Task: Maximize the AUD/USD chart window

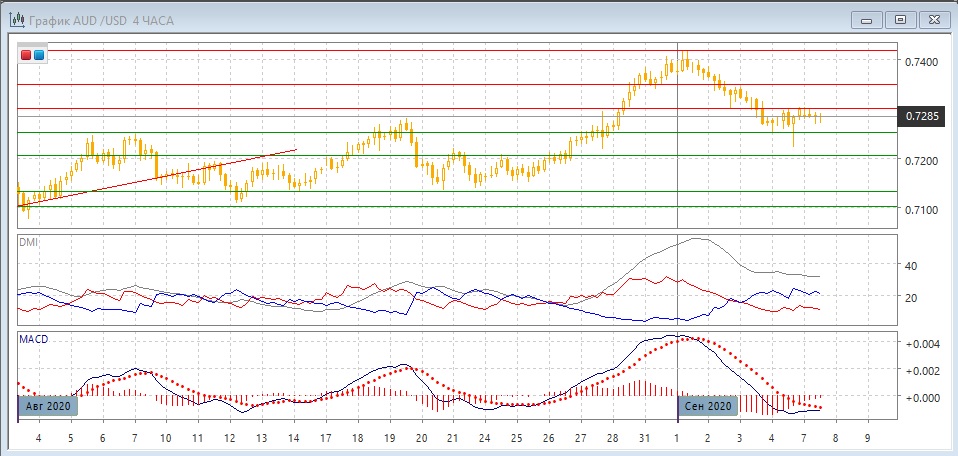Action: pos(901,19)
